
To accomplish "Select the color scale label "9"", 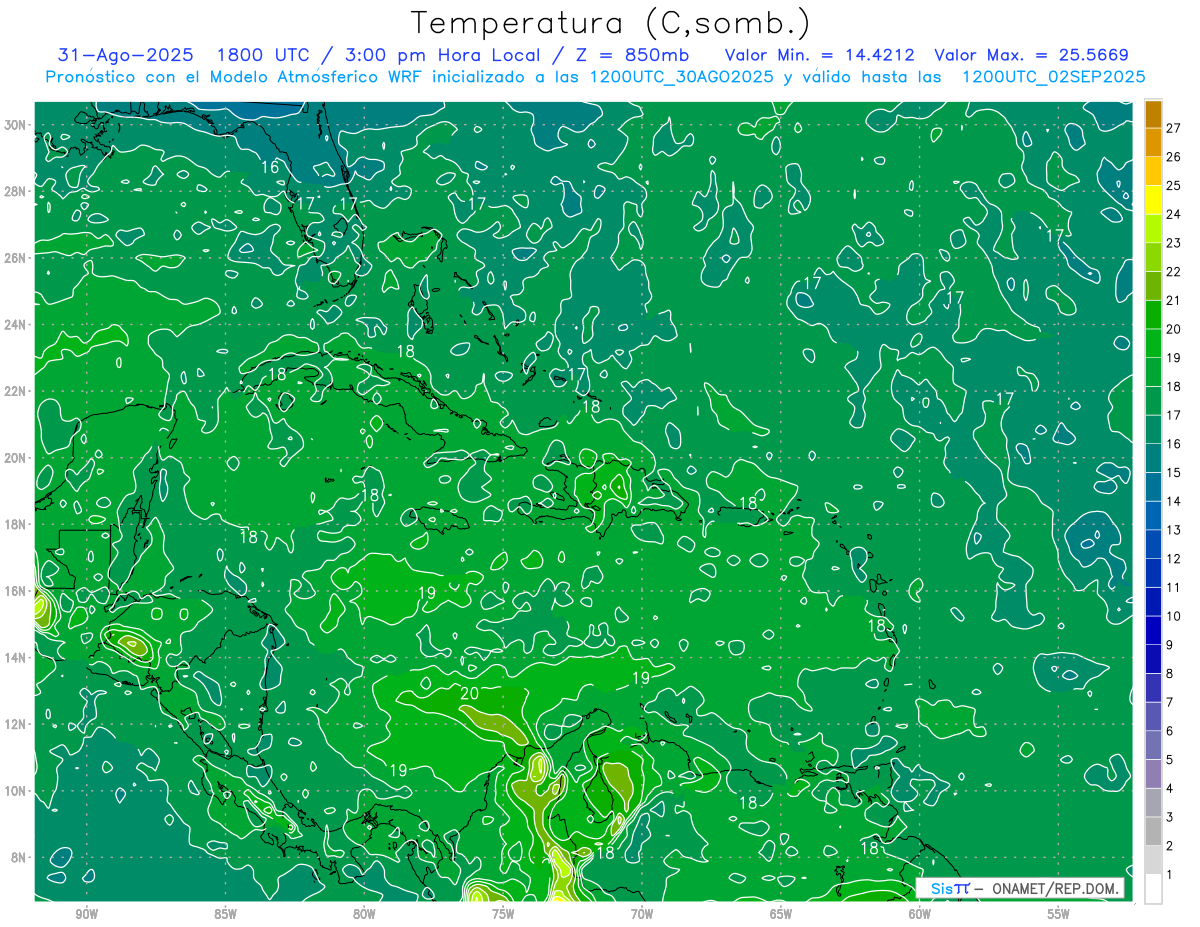I will click(x=1170, y=645).
